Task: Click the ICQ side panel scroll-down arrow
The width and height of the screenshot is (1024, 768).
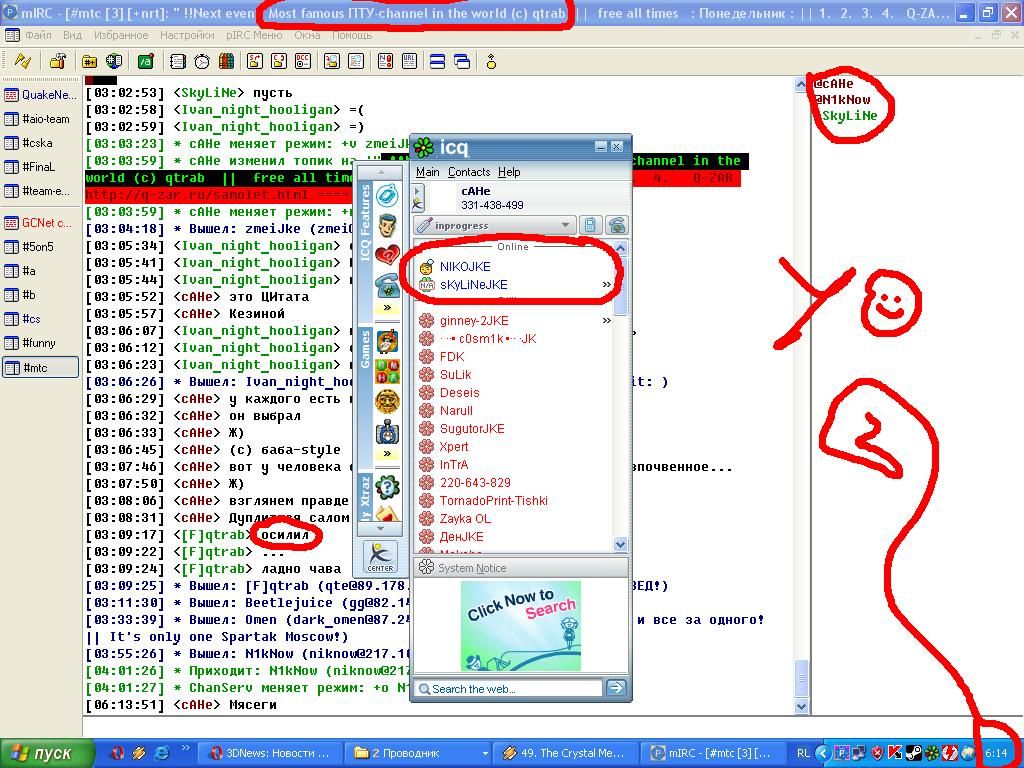Action: [381, 529]
